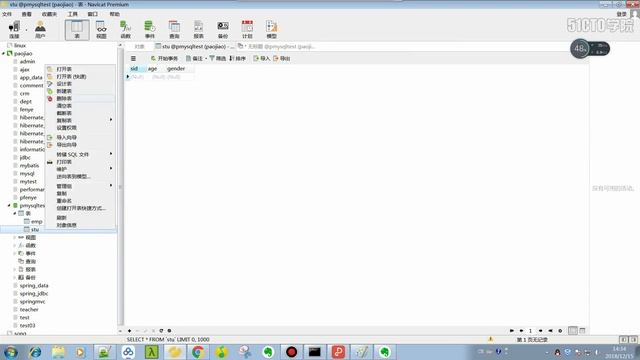Click the Windows Start button
This screenshot has height=360, width=640.
(11, 352)
